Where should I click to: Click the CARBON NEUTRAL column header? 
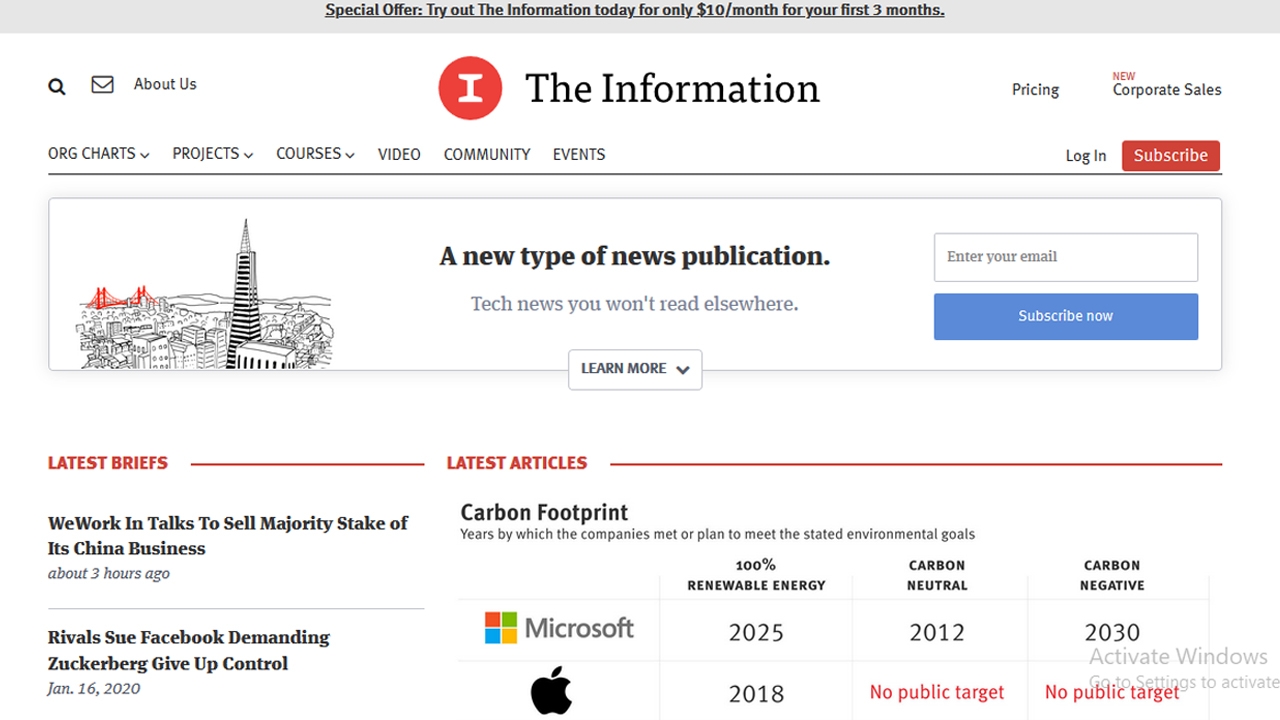pyautogui.click(x=937, y=575)
